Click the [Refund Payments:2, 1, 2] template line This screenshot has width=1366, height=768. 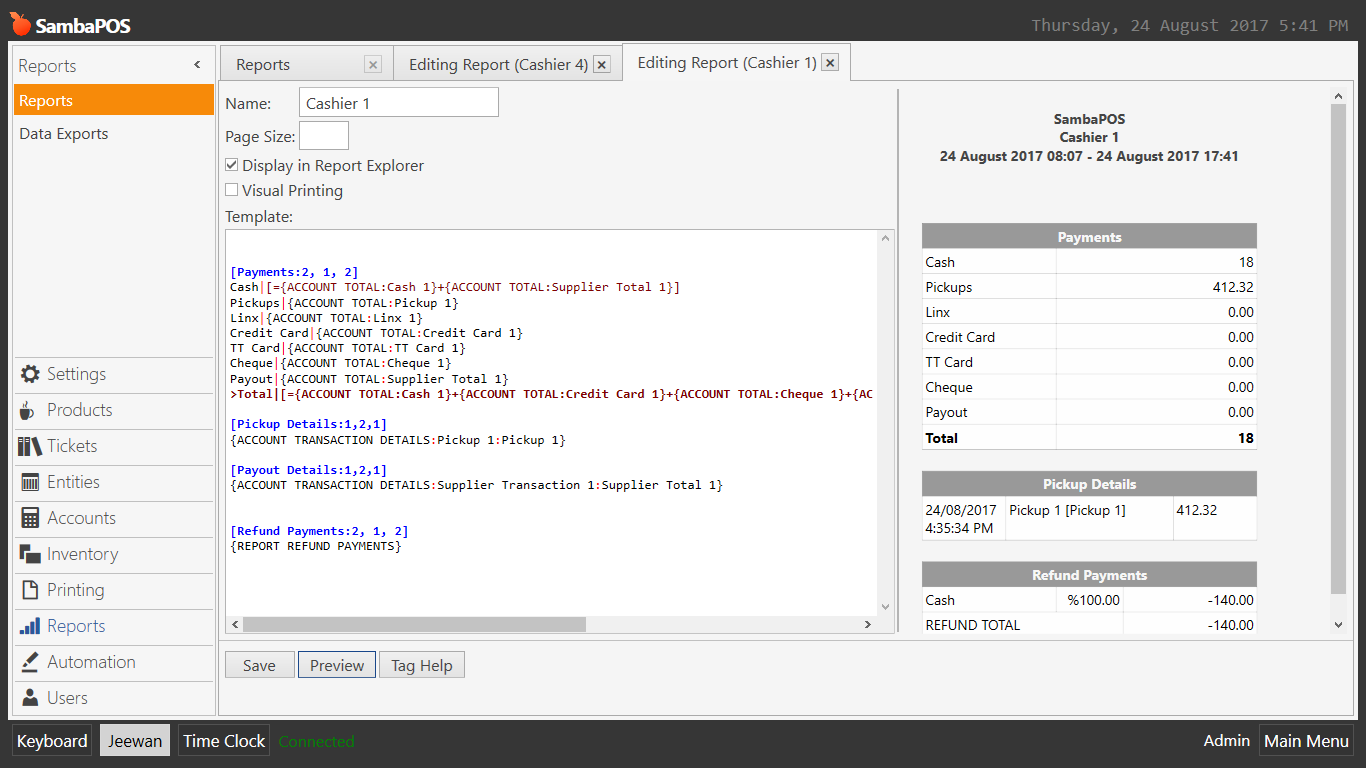pos(319,531)
